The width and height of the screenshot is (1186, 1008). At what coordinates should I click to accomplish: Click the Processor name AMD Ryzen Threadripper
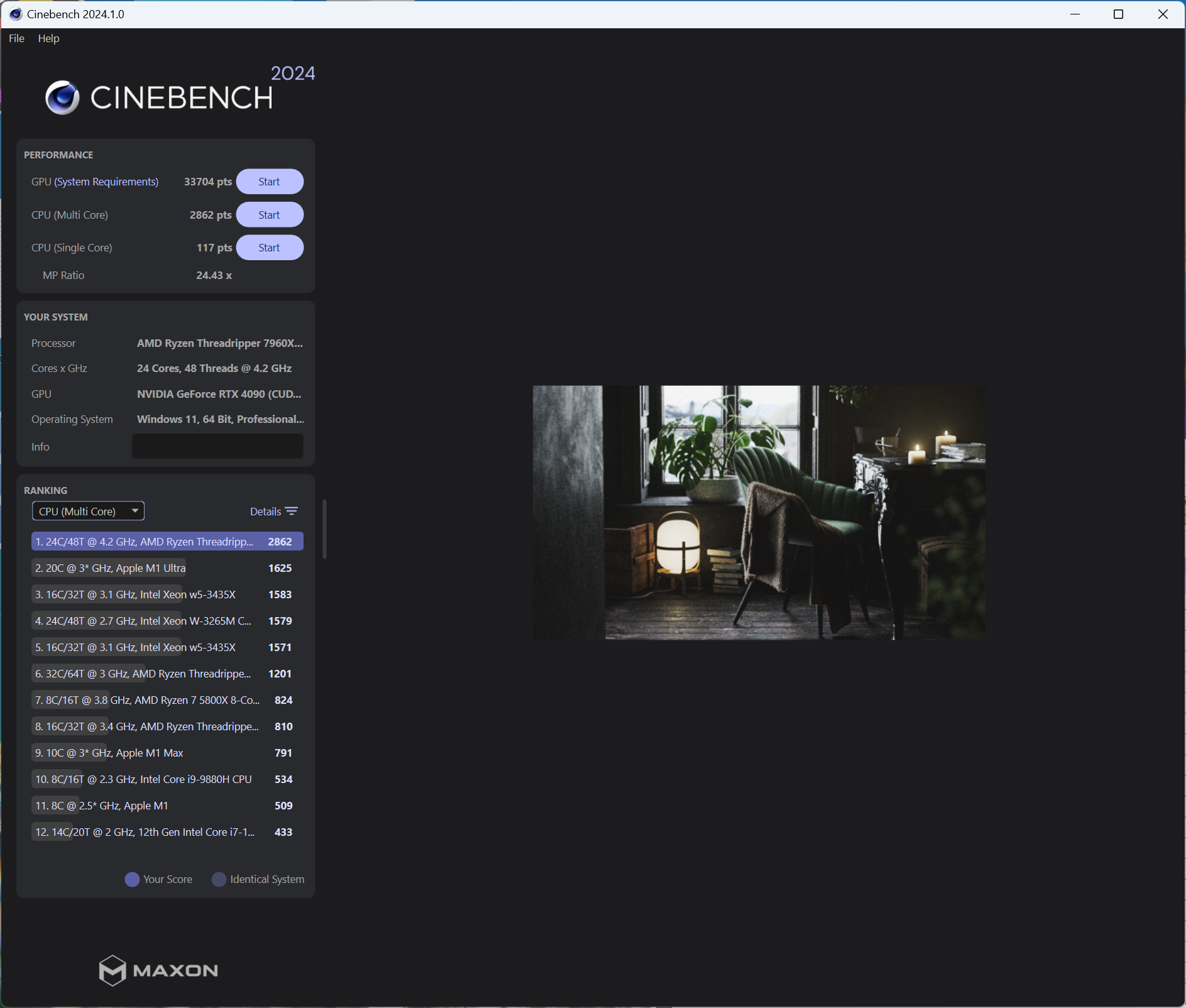pyautogui.click(x=220, y=343)
